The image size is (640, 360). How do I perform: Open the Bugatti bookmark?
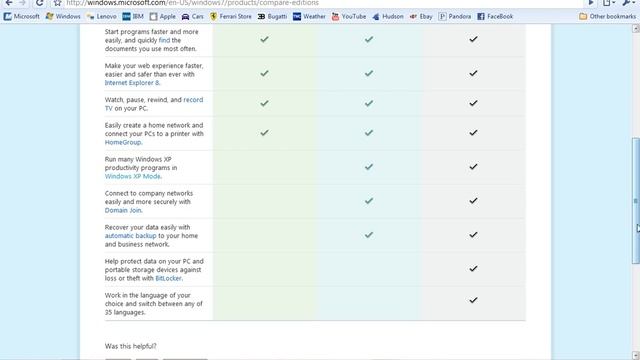click(x=272, y=16)
